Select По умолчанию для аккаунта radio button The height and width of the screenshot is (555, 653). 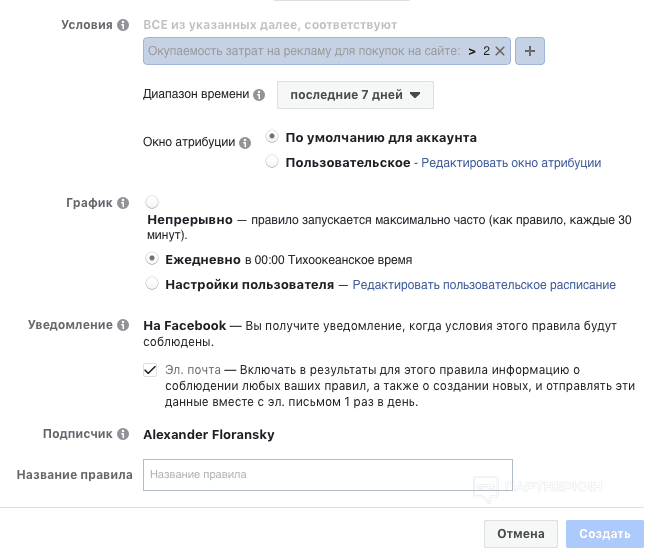click(272, 137)
